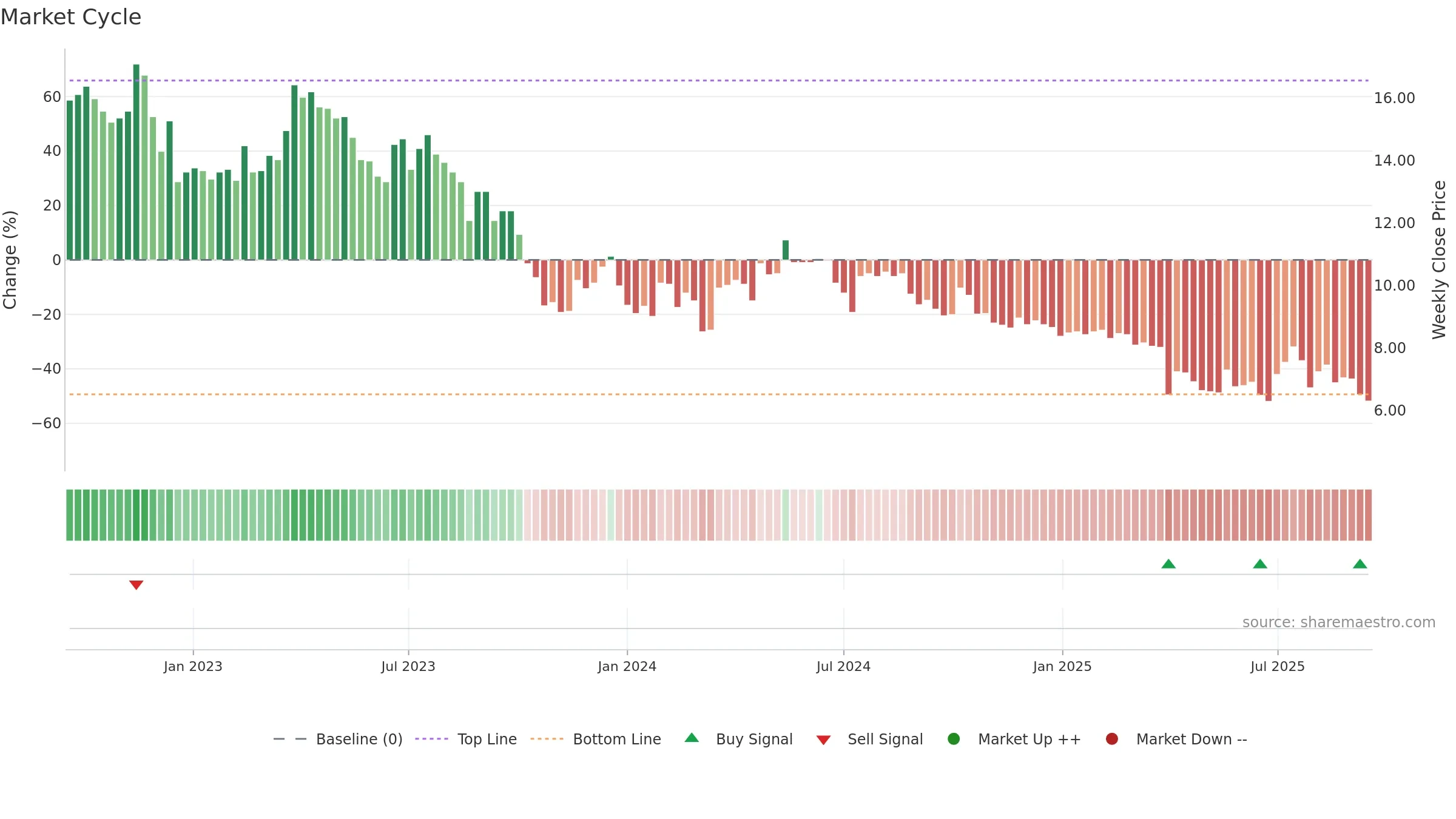Toggle the Bottom Line legend label
Viewport: 1456px width, 819px height.
point(617,740)
